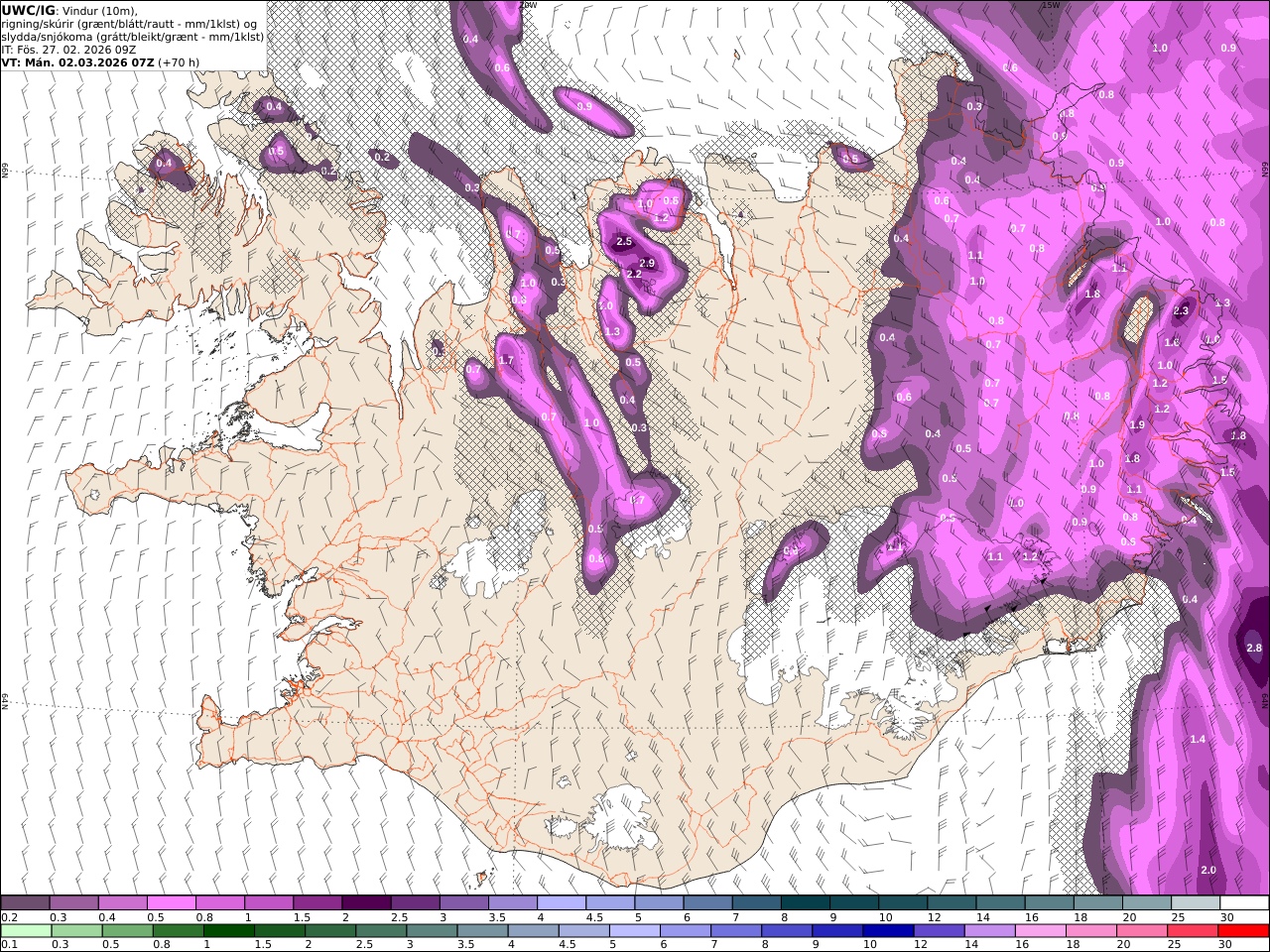Click the '2.8' value near the right edge
The image size is (1270, 952).
[x=1253, y=649]
